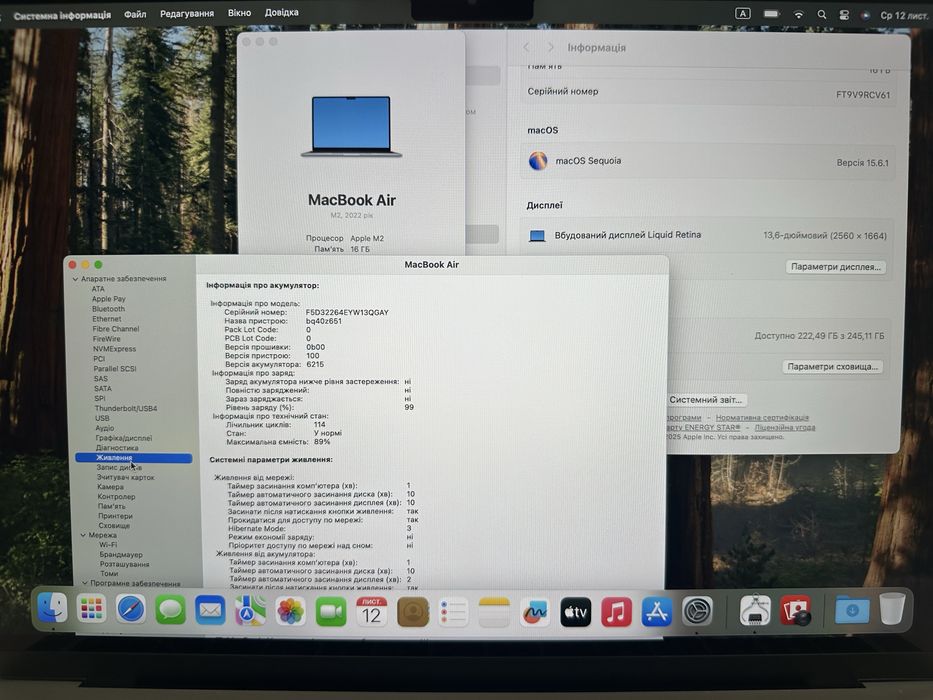Open Launchpad in the Dock
Screen dimensions: 933x700
point(92,610)
